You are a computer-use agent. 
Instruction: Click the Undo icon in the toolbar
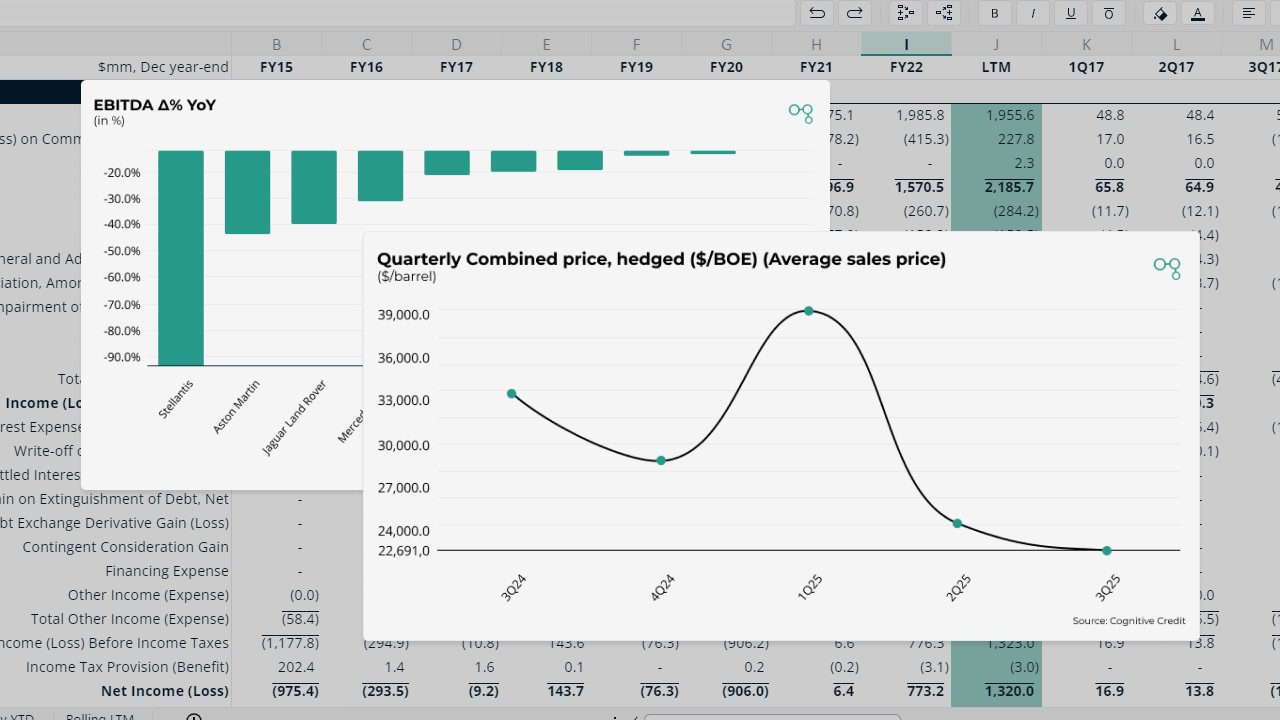(x=817, y=13)
